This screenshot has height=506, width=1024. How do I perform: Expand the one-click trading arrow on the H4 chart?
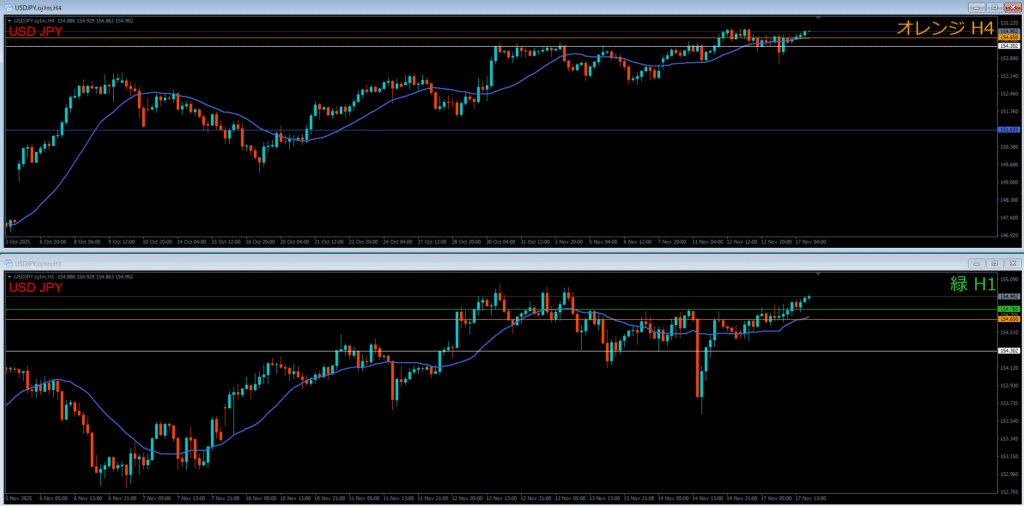[x=9, y=21]
